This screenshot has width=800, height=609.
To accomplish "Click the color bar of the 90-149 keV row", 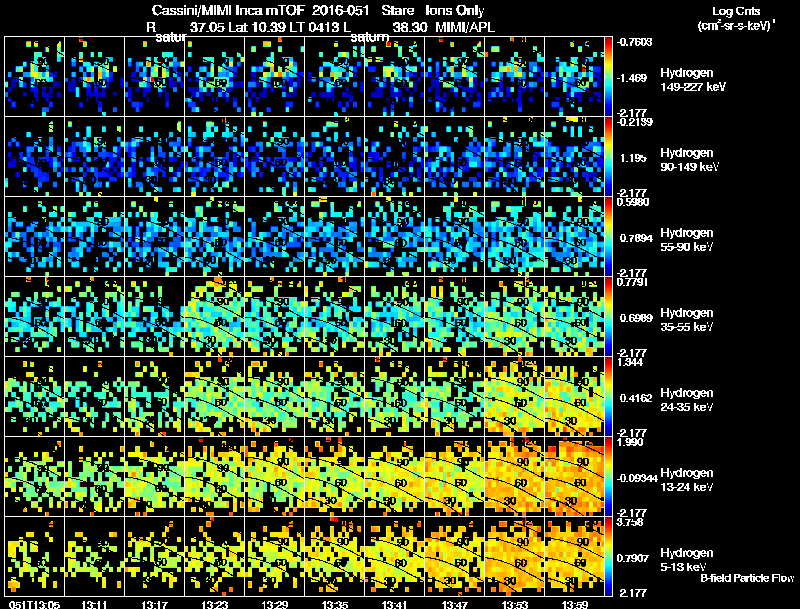I will (x=609, y=156).
